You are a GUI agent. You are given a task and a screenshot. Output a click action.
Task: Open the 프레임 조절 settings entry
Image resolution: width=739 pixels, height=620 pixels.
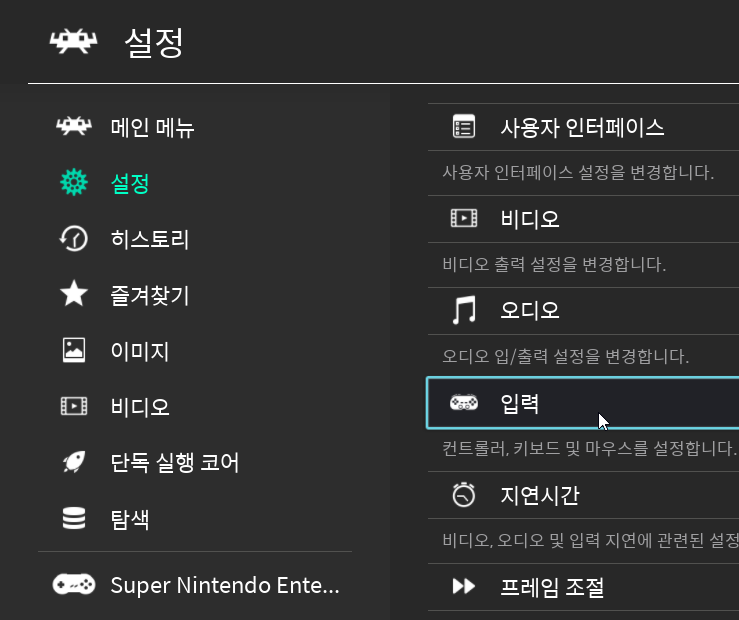point(583,587)
